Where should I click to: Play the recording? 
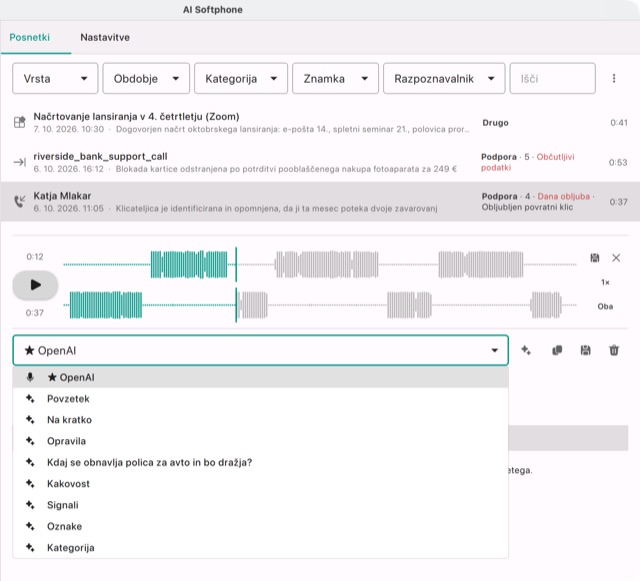36,285
